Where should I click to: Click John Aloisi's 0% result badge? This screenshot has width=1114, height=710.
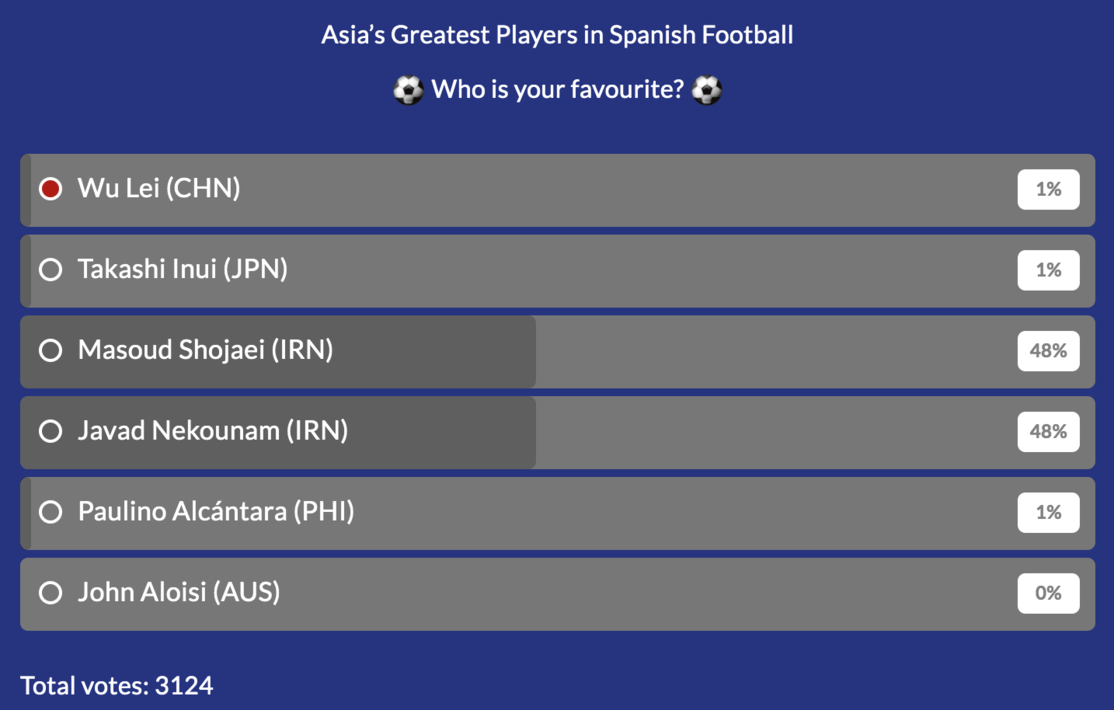1048,593
